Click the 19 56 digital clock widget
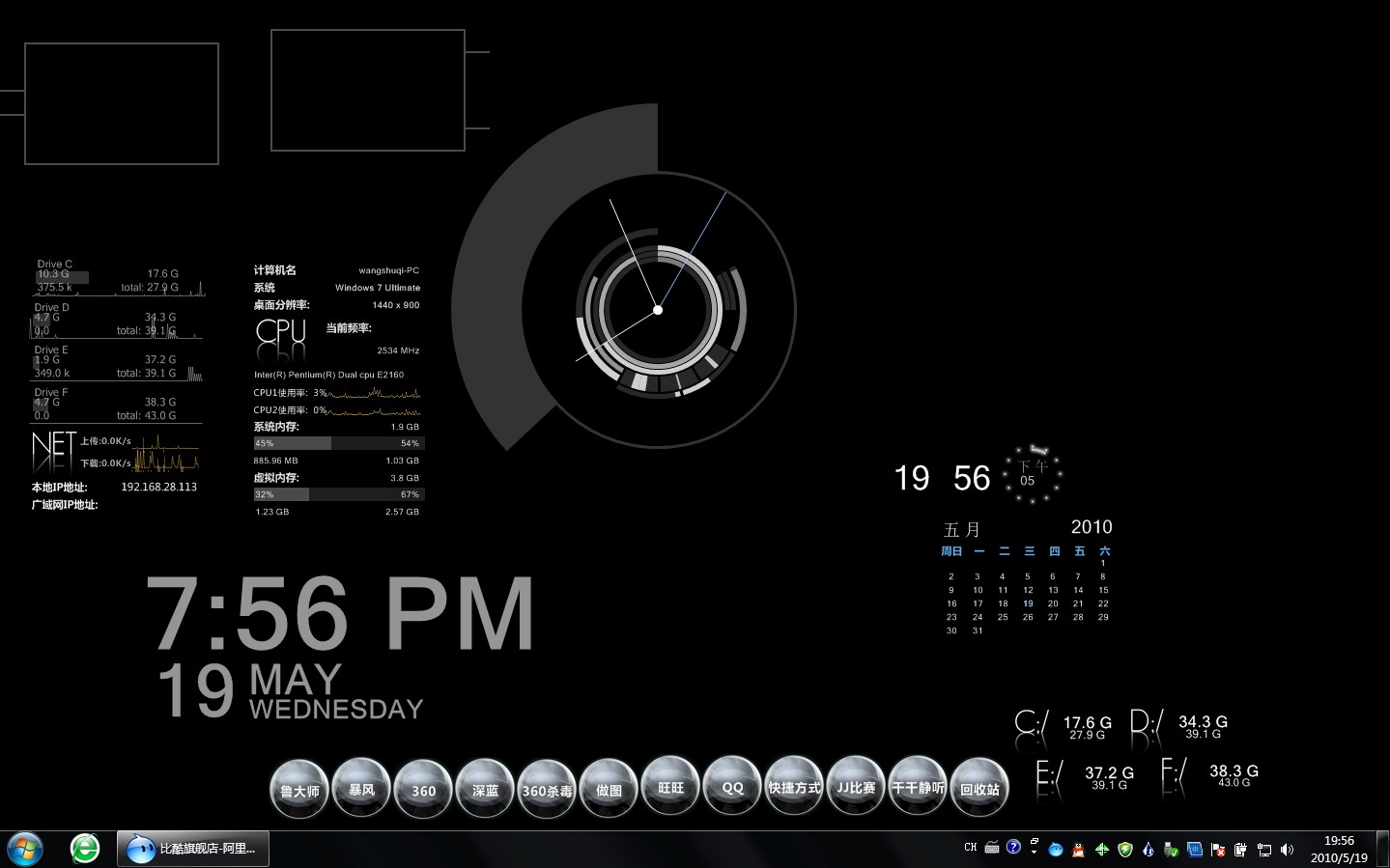1390x868 pixels. (x=942, y=478)
